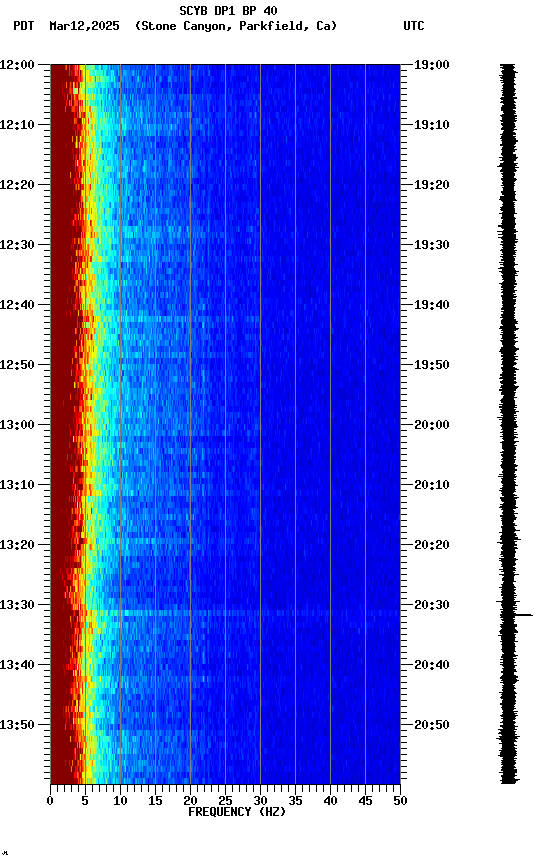The width and height of the screenshot is (552, 864).
Task: Click the title text 'SCYB DP1 BP 40'
Action: pyautogui.click(x=228, y=11)
